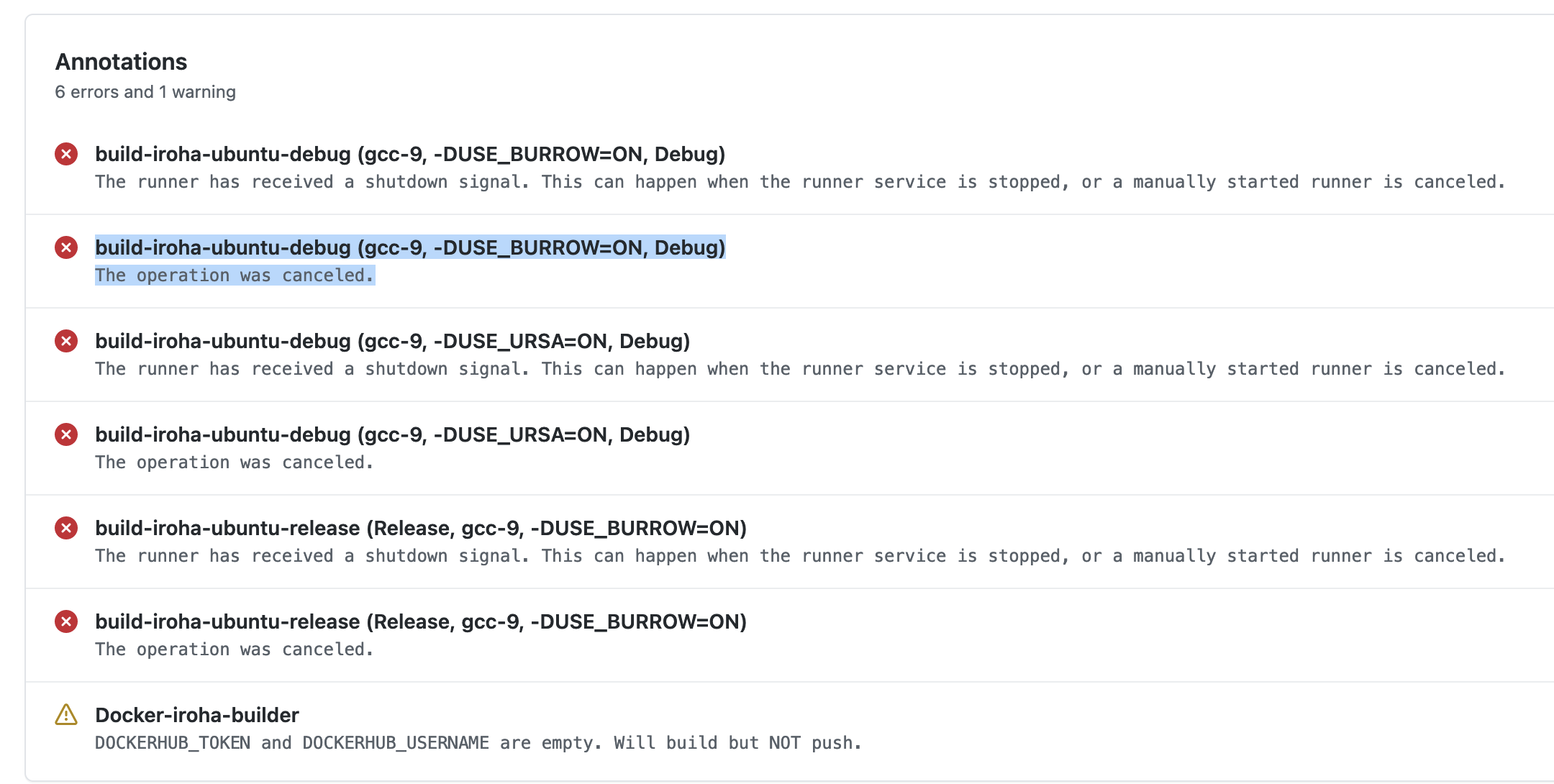Click the Annotations heading
Image resolution: width=1554 pixels, height=784 pixels.
click(x=121, y=62)
